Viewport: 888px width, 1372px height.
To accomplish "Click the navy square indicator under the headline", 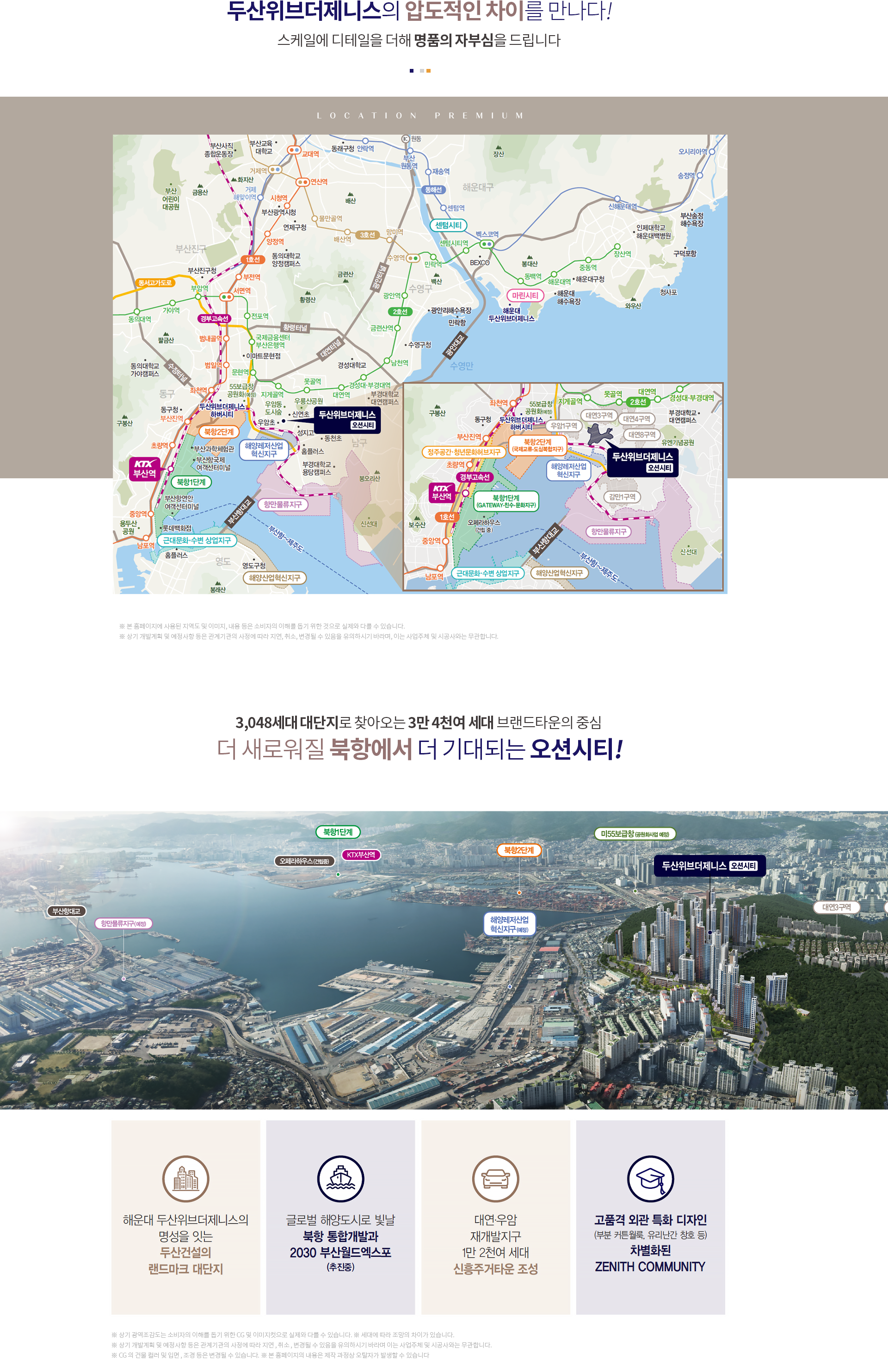I will click(x=412, y=70).
